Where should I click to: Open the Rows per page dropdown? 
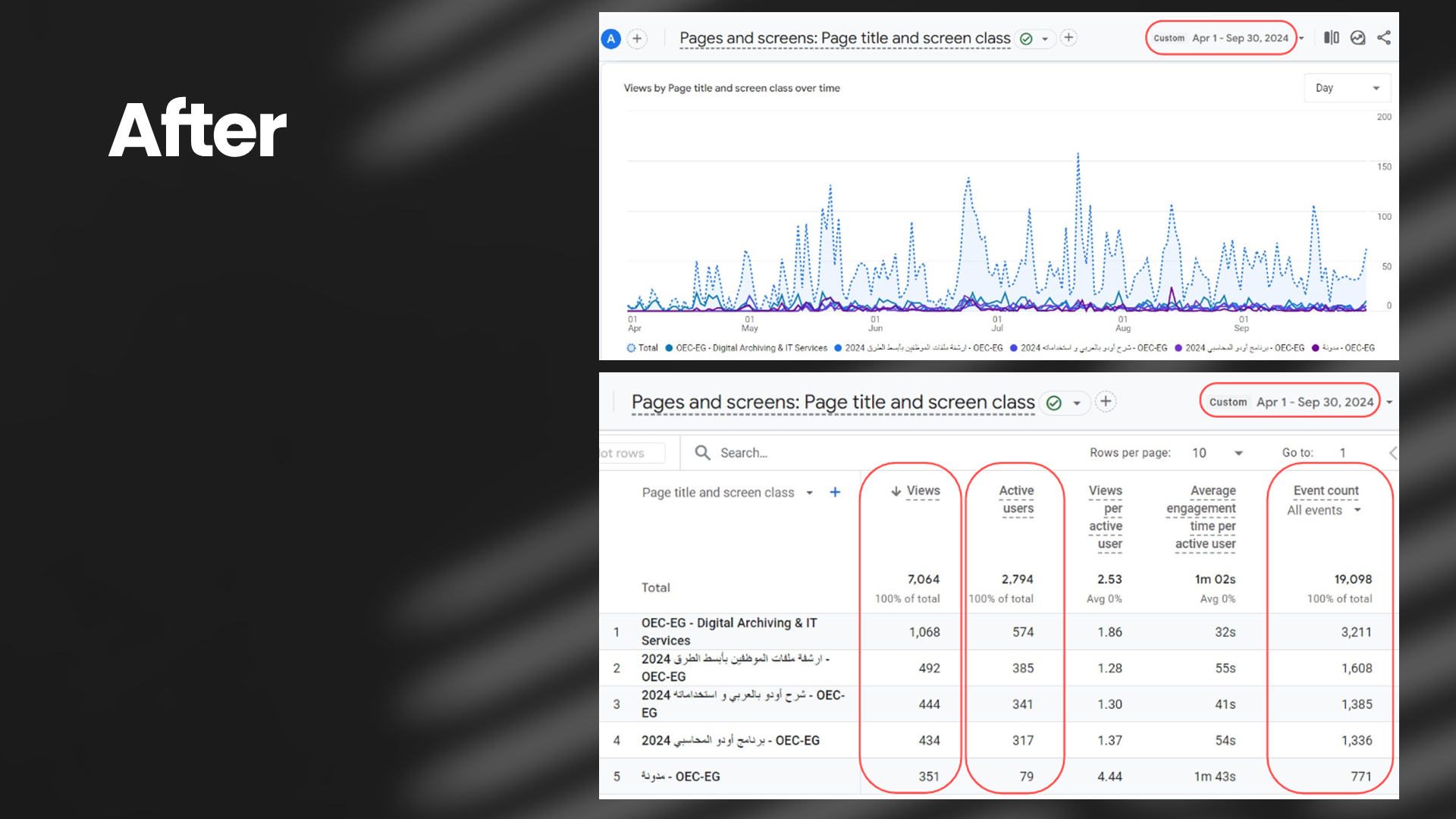tap(1217, 453)
